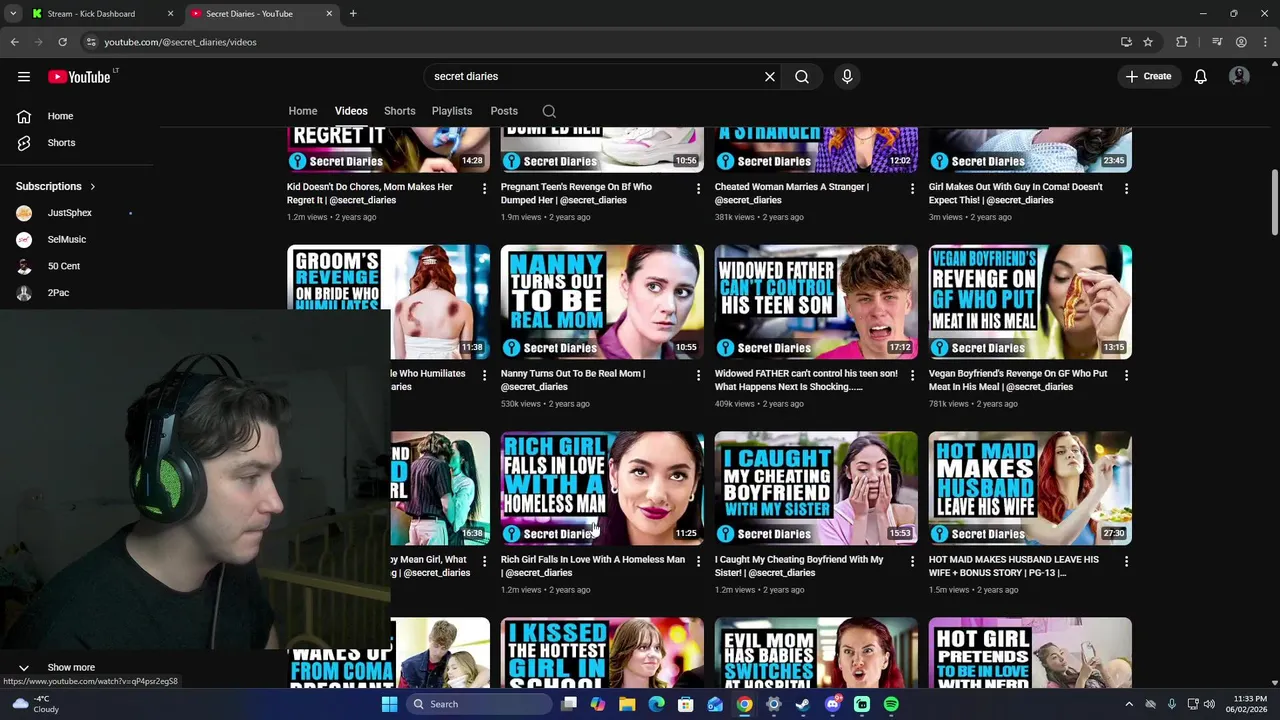1280x720 pixels.
Task: Clear the search box with the X
Action: [x=770, y=77]
